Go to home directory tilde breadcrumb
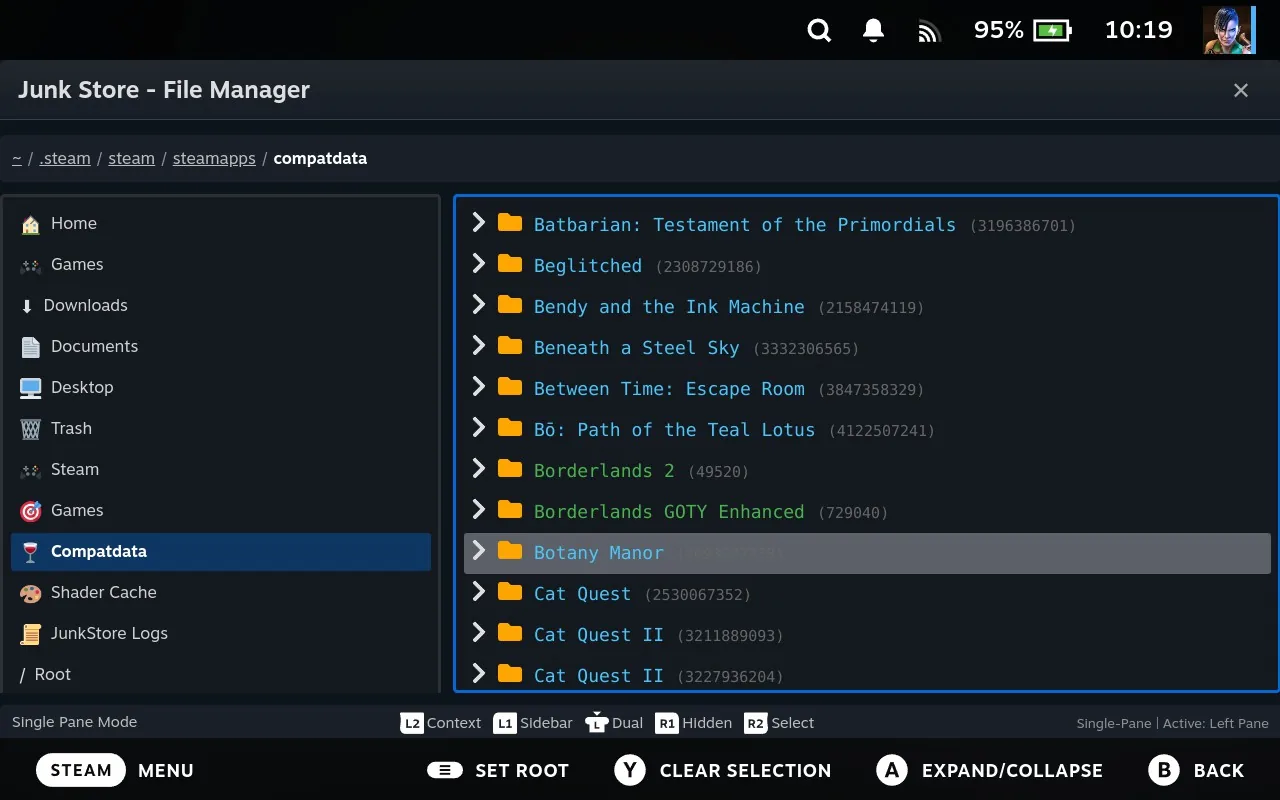 click(x=17, y=158)
